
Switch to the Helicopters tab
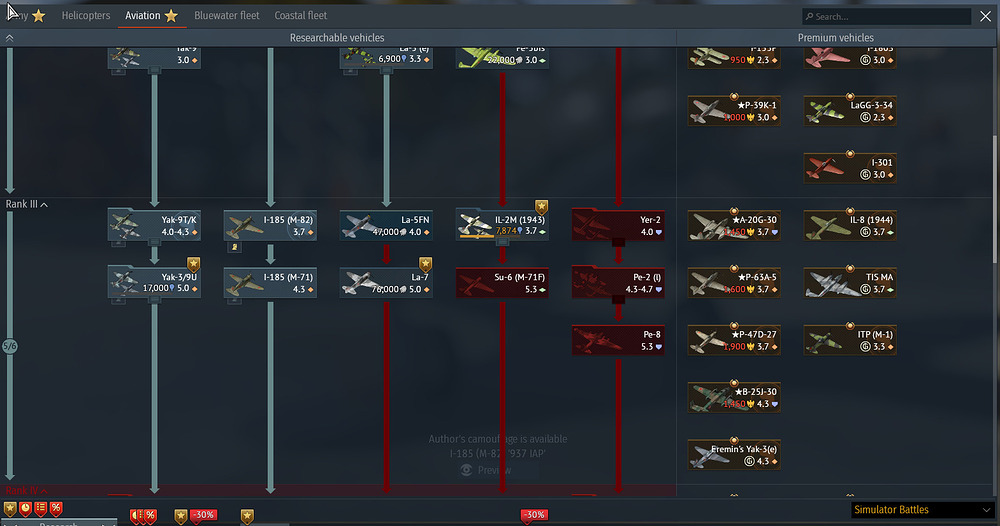(86, 16)
